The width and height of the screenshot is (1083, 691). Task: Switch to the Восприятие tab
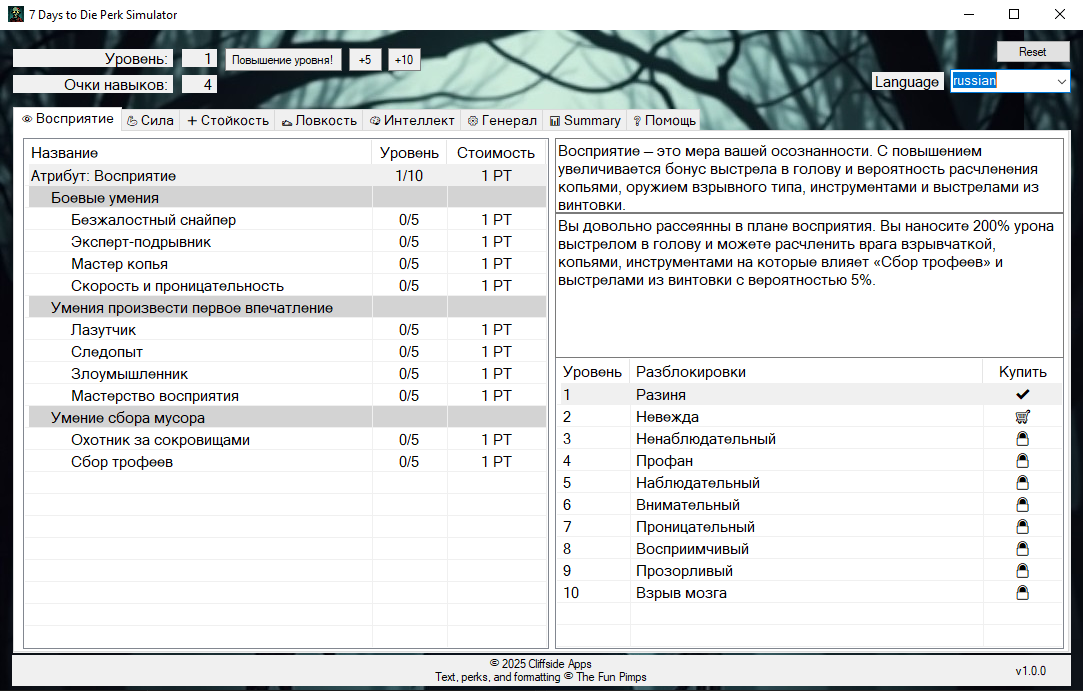(x=68, y=119)
